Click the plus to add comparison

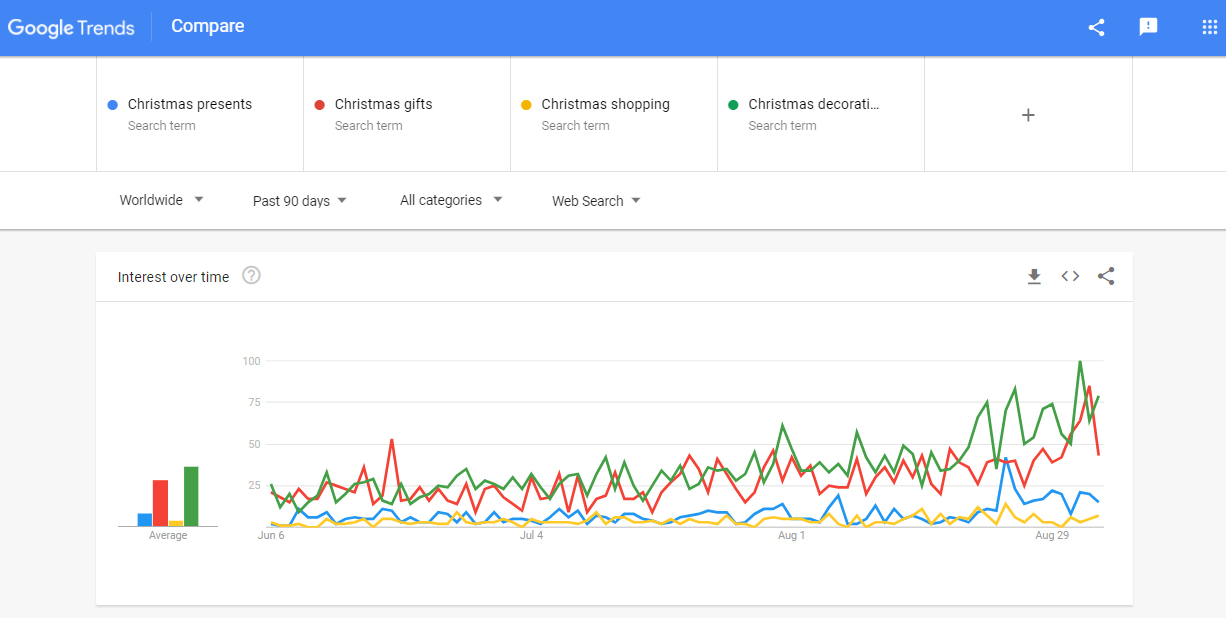(1028, 115)
